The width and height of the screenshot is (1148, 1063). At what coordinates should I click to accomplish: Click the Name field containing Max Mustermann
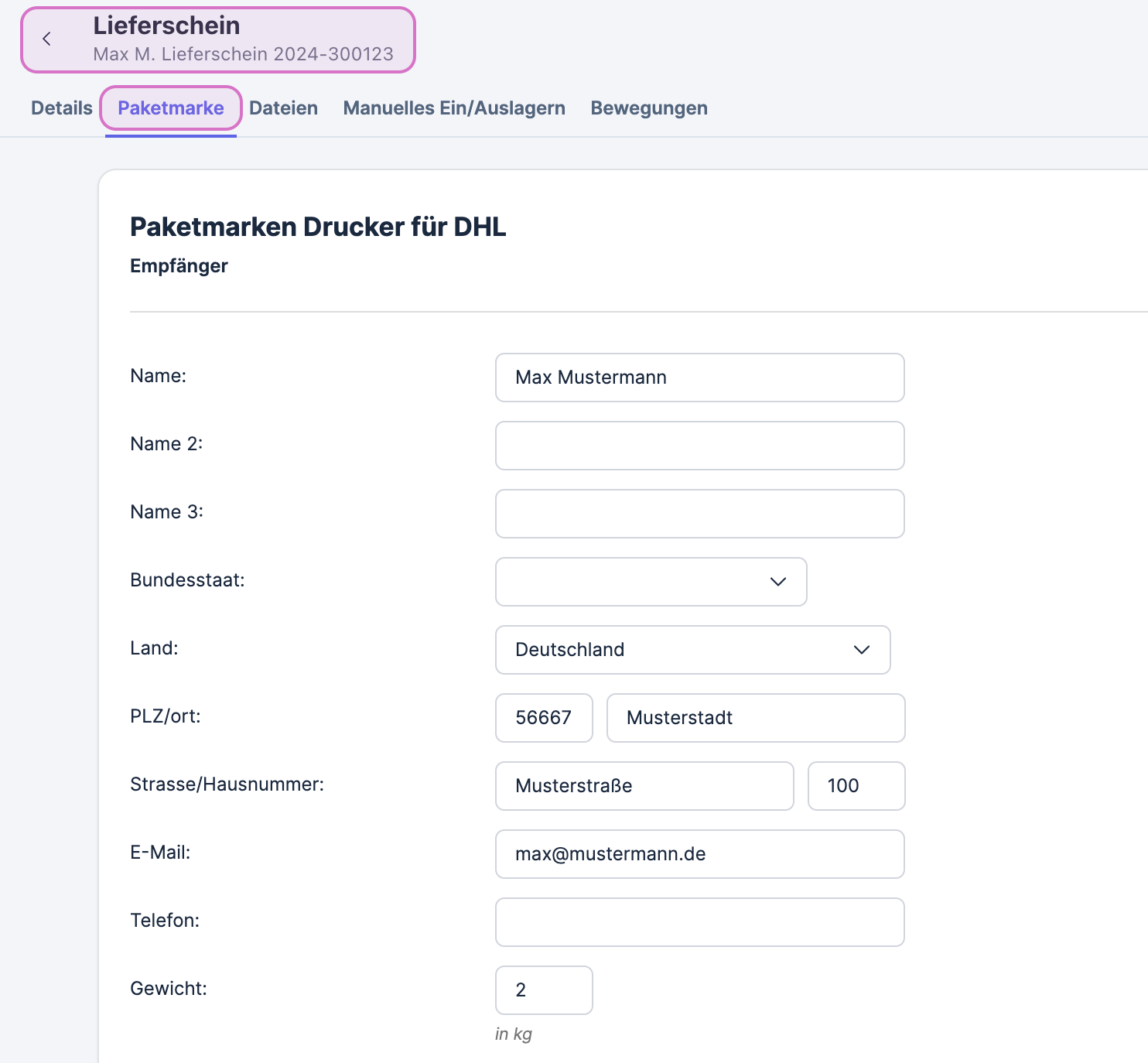tap(699, 378)
